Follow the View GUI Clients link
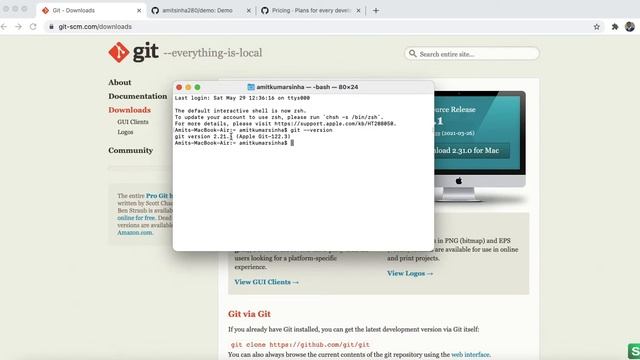Screen dimensions: 640x360 267,282
